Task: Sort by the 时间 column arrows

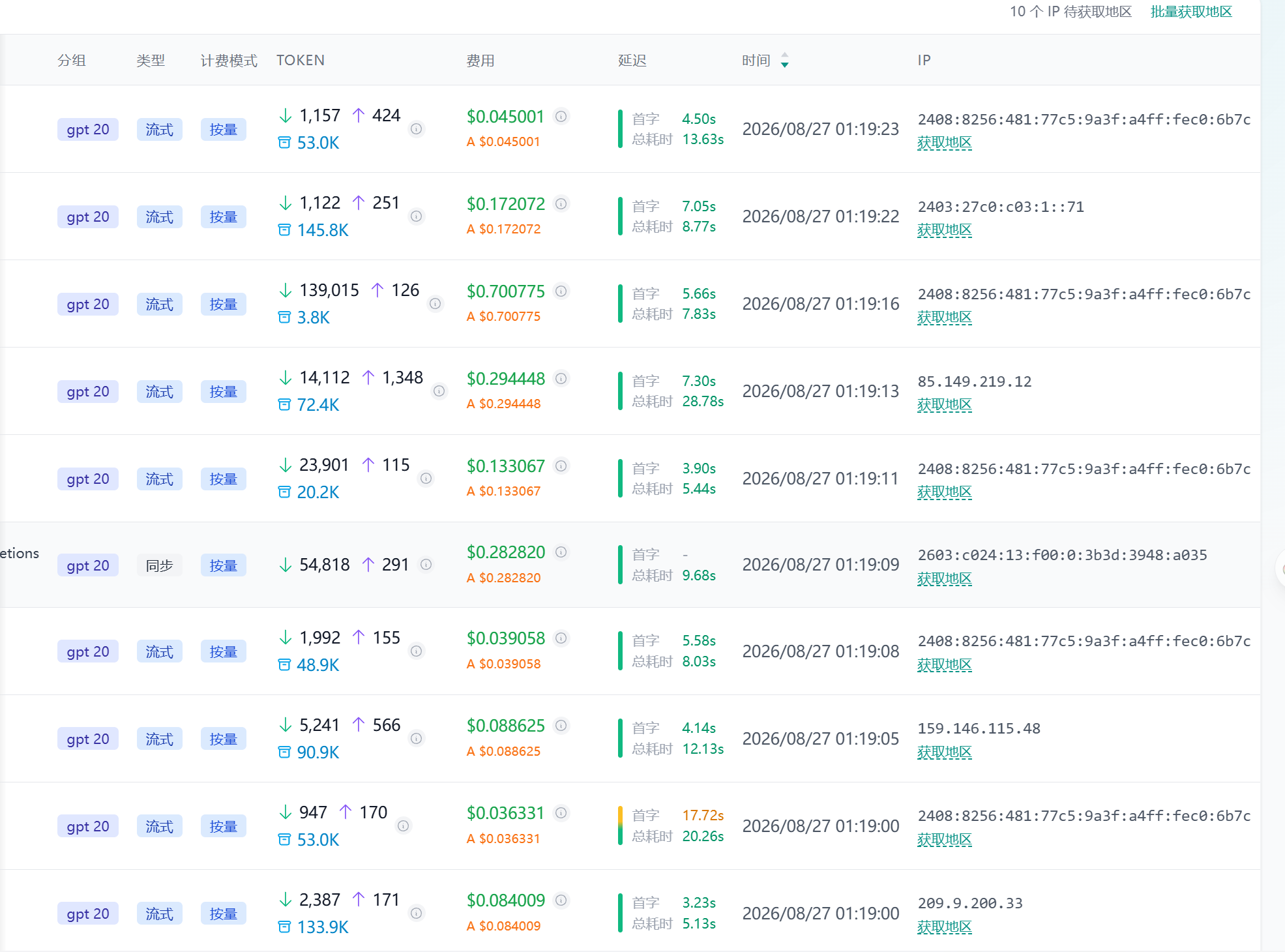Action: [x=785, y=61]
